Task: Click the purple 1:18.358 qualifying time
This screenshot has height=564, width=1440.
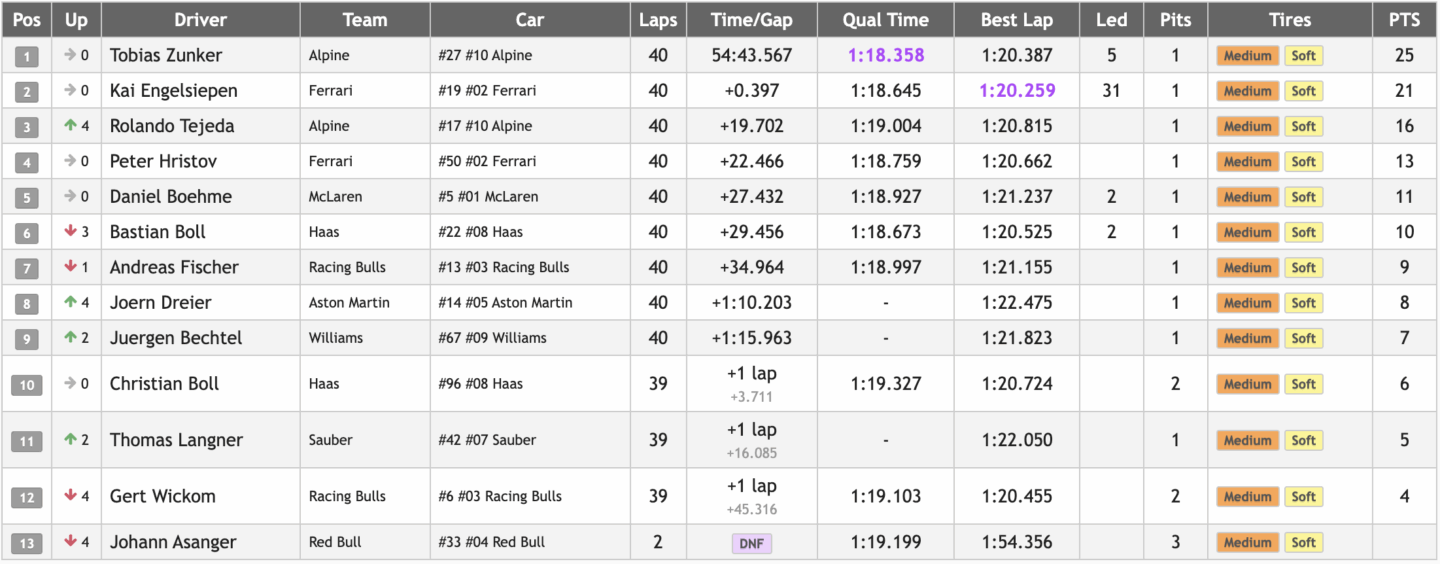Action: [x=885, y=56]
